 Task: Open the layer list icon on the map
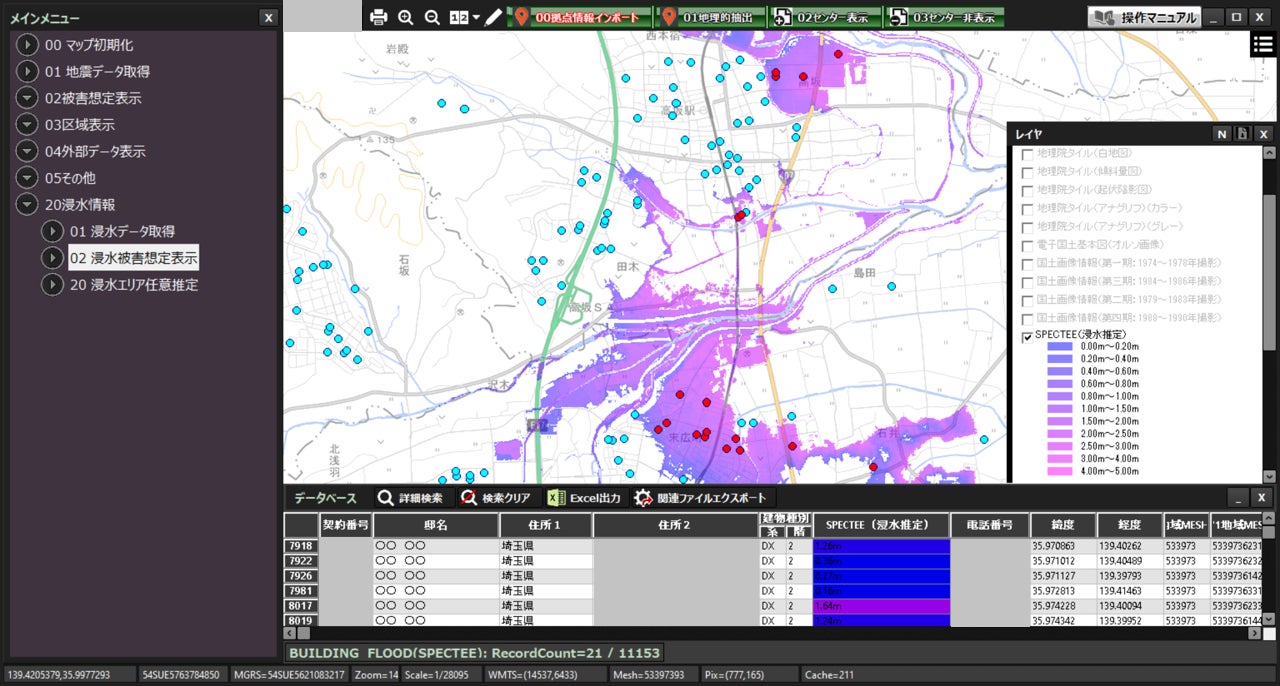pyautogui.click(x=1262, y=44)
